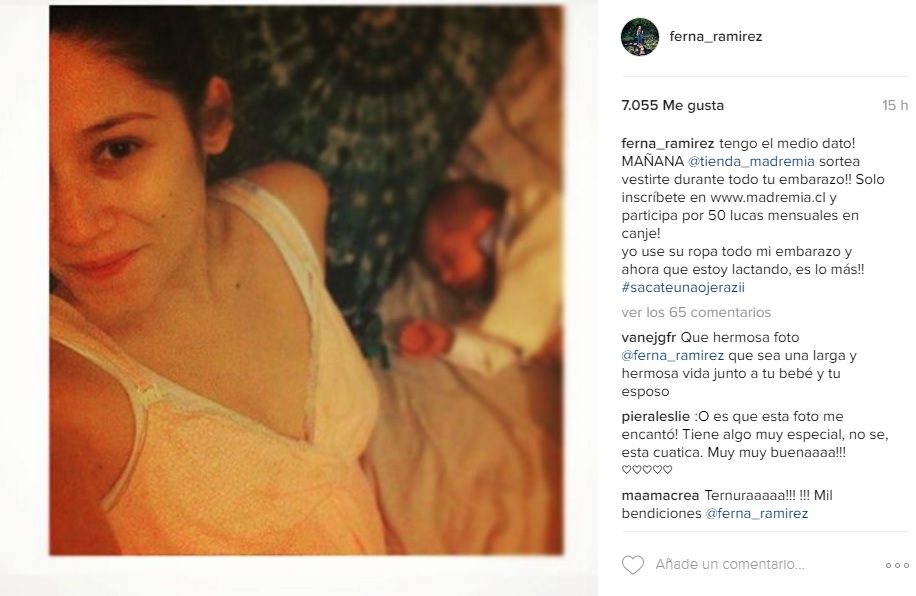This screenshot has width=916, height=596.
Task: Open commenter maamacrea's profile
Action: pos(660,495)
